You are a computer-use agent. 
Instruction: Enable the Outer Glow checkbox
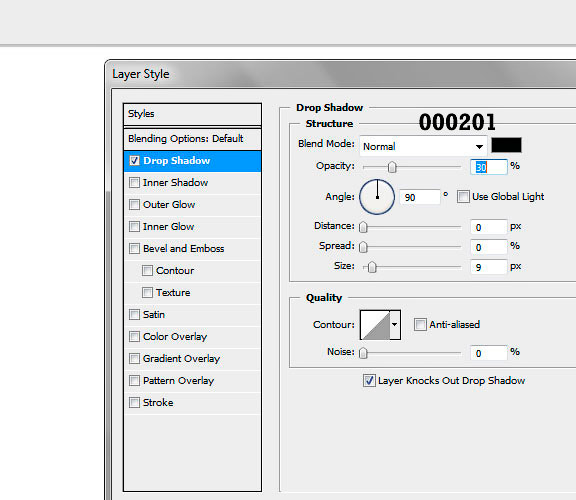pyautogui.click(x=134, y=205)
